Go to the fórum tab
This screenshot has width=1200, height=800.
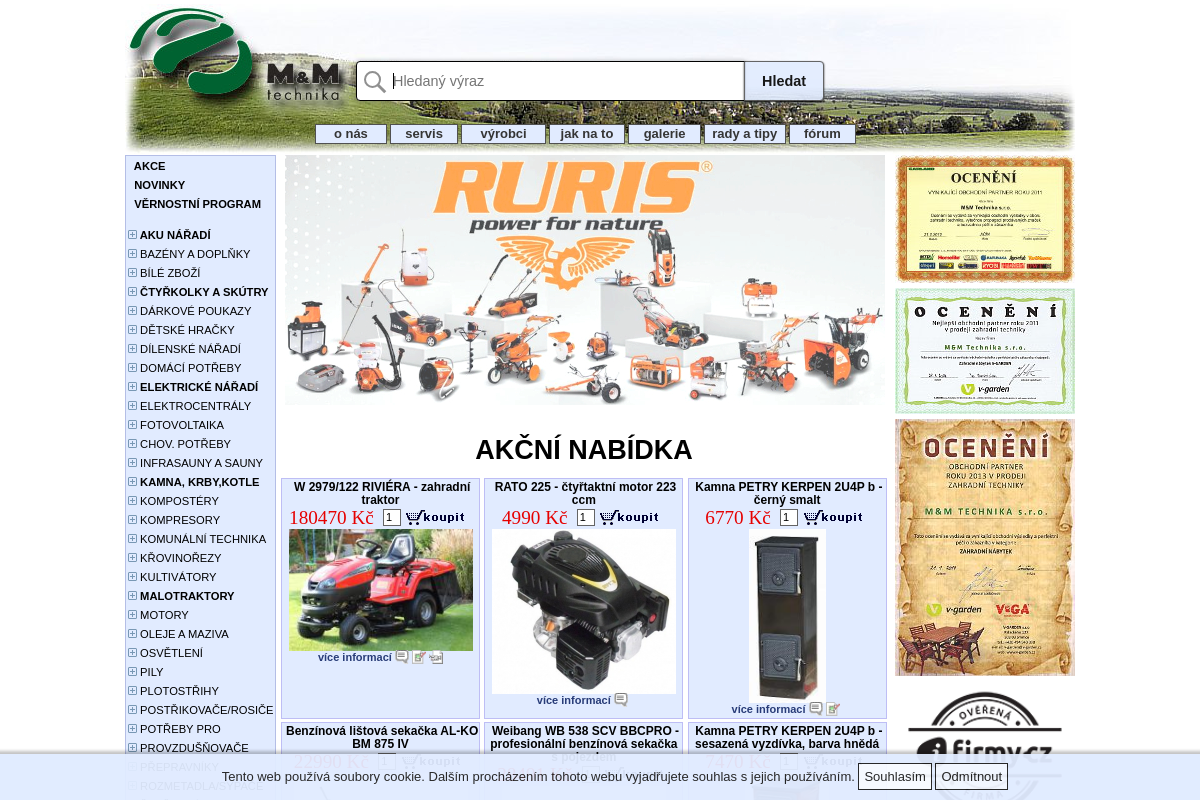click(822, 134)
